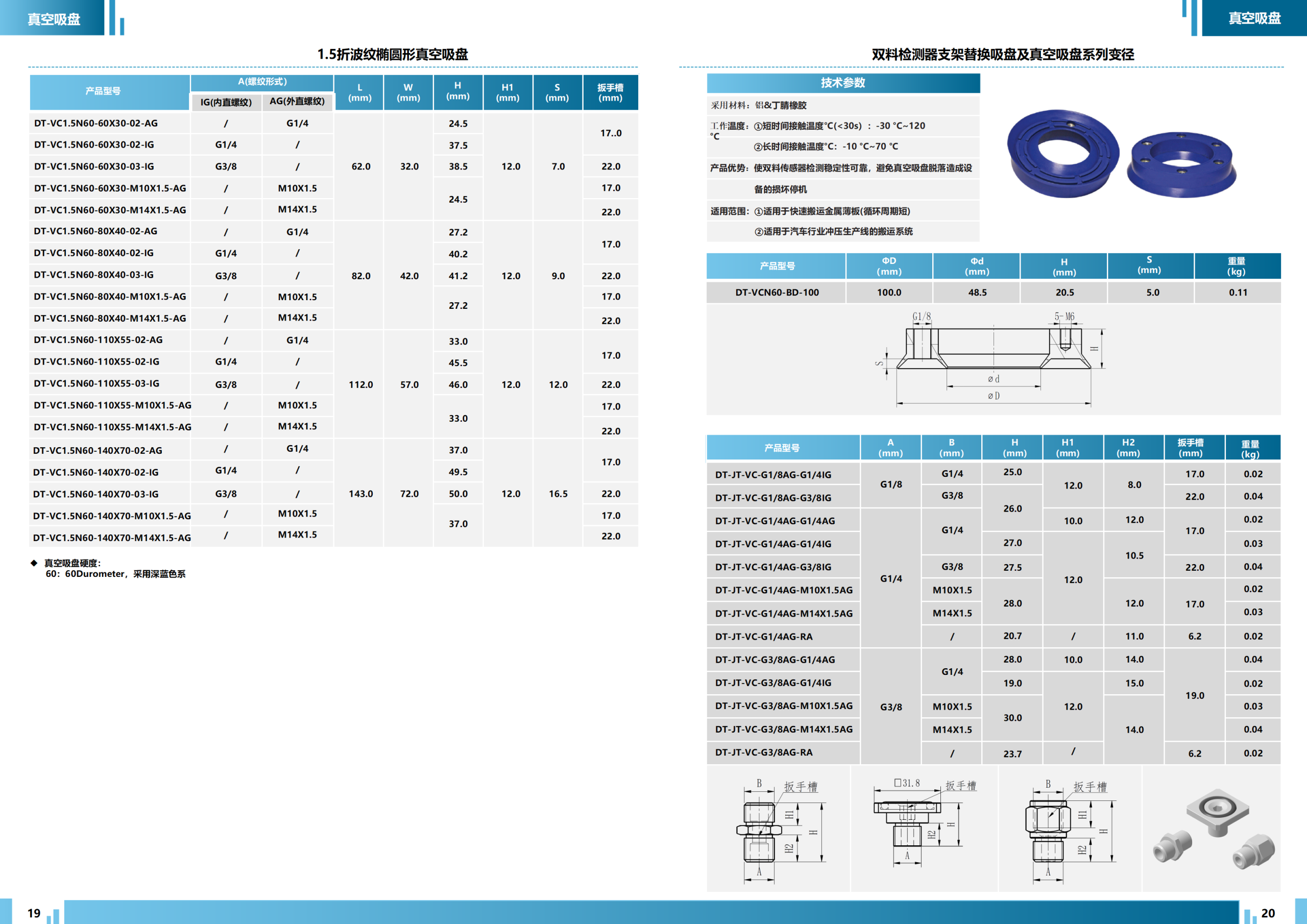The height and width of the screenshot is (924, 1307).
Task: Click page number 19
Action: [34, 913]
